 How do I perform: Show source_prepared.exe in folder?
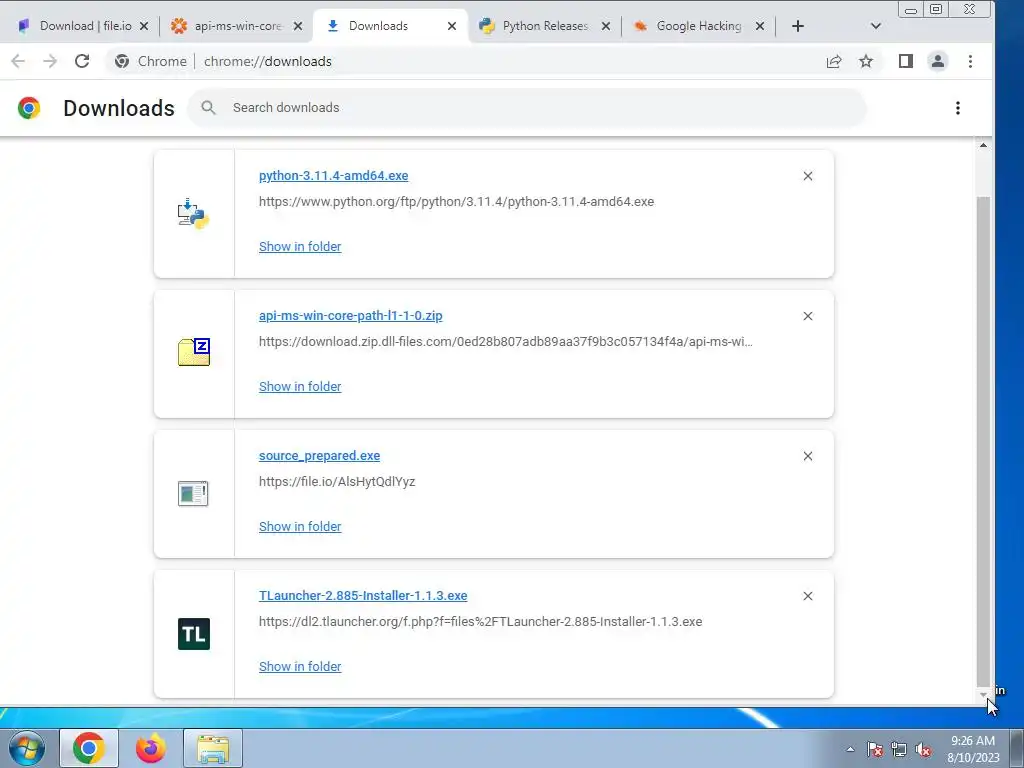(300, 526)
